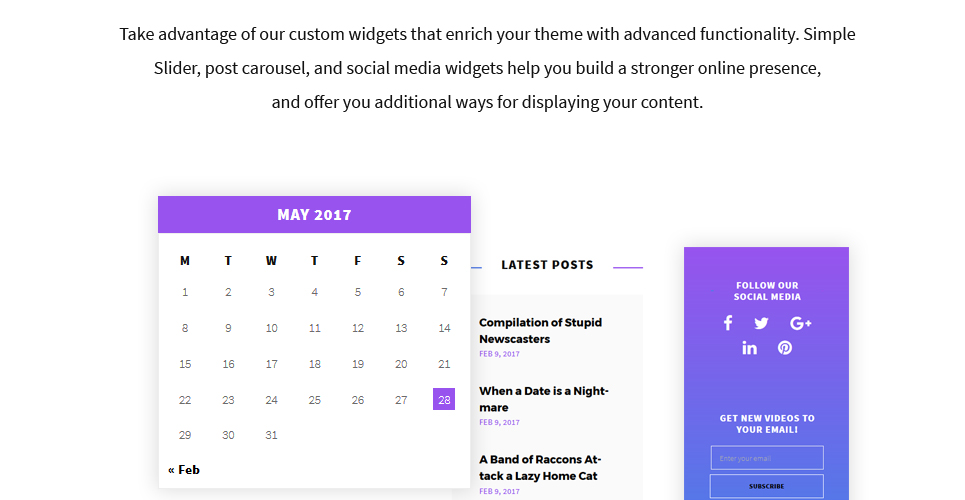
Task: Open the Google Plus icon
Action: pyautogui.click(x=801, y=323)
